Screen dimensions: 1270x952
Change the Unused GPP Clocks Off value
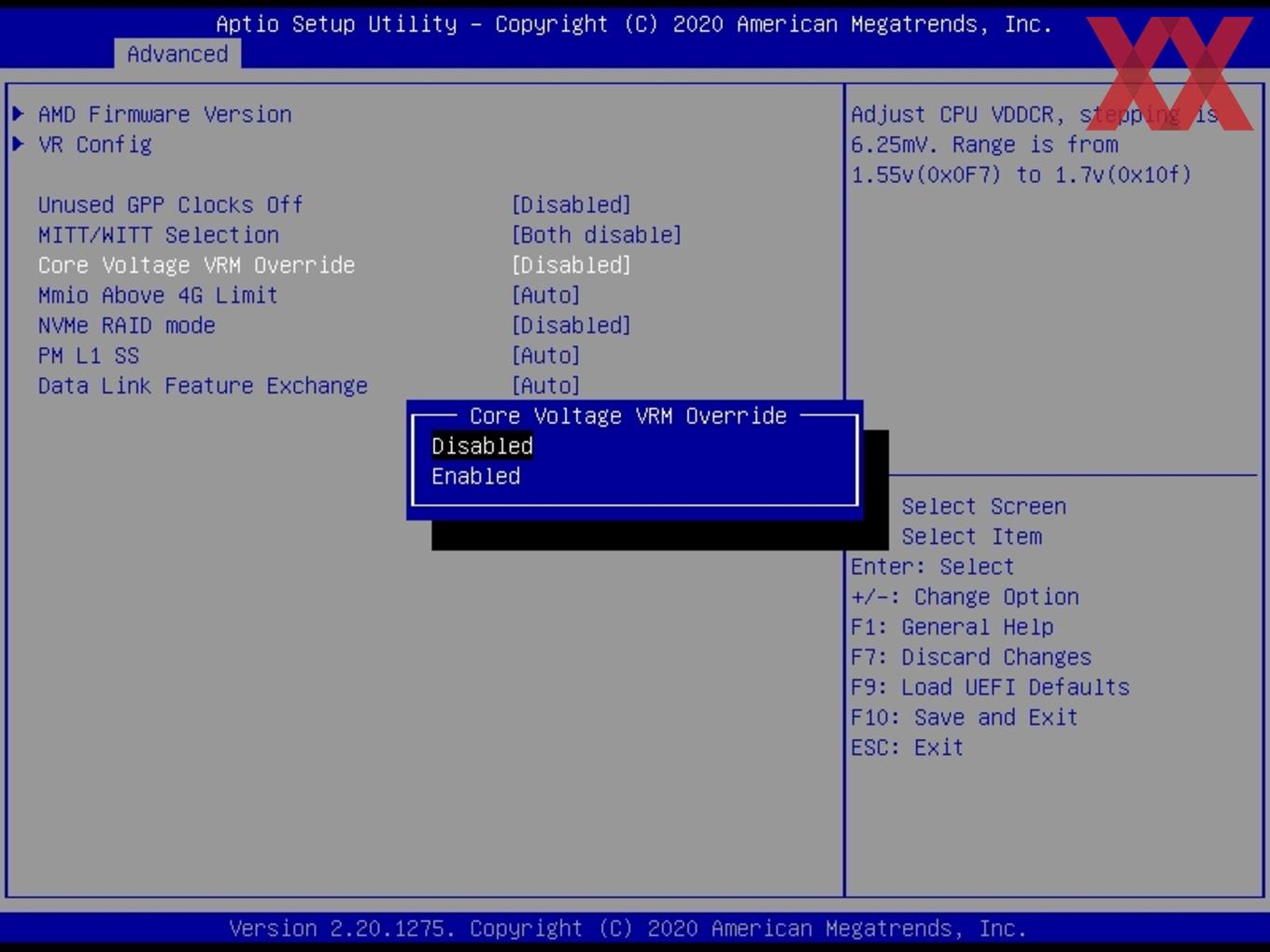(x=571, y=204)
